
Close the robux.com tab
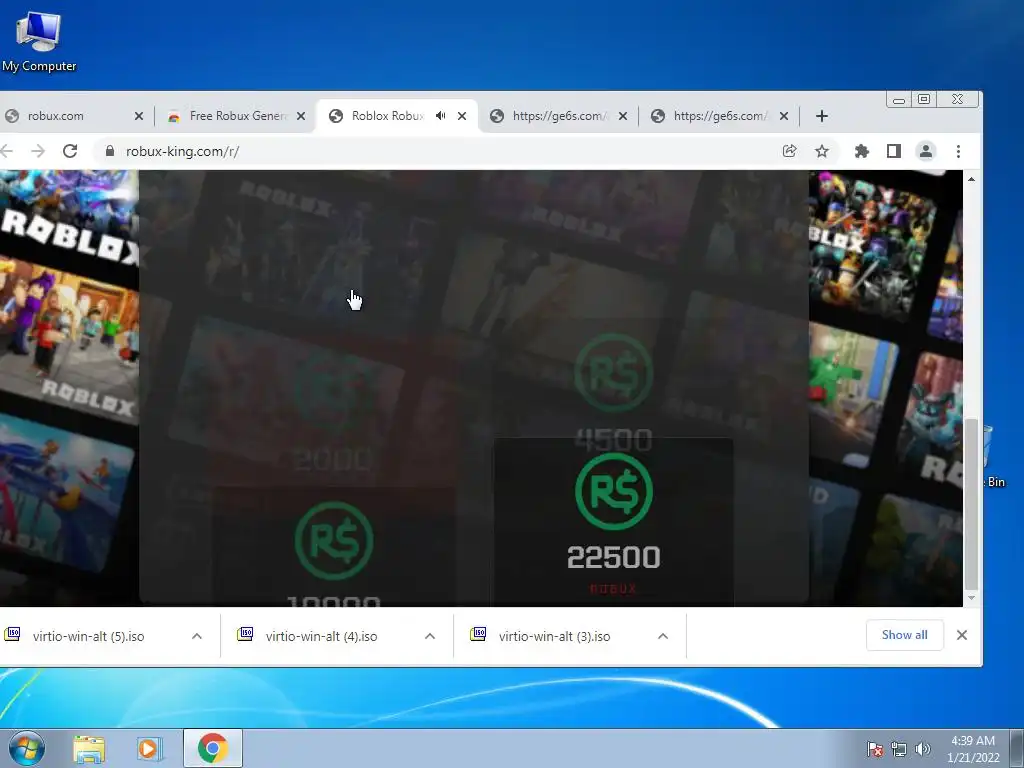click(138, 116)
